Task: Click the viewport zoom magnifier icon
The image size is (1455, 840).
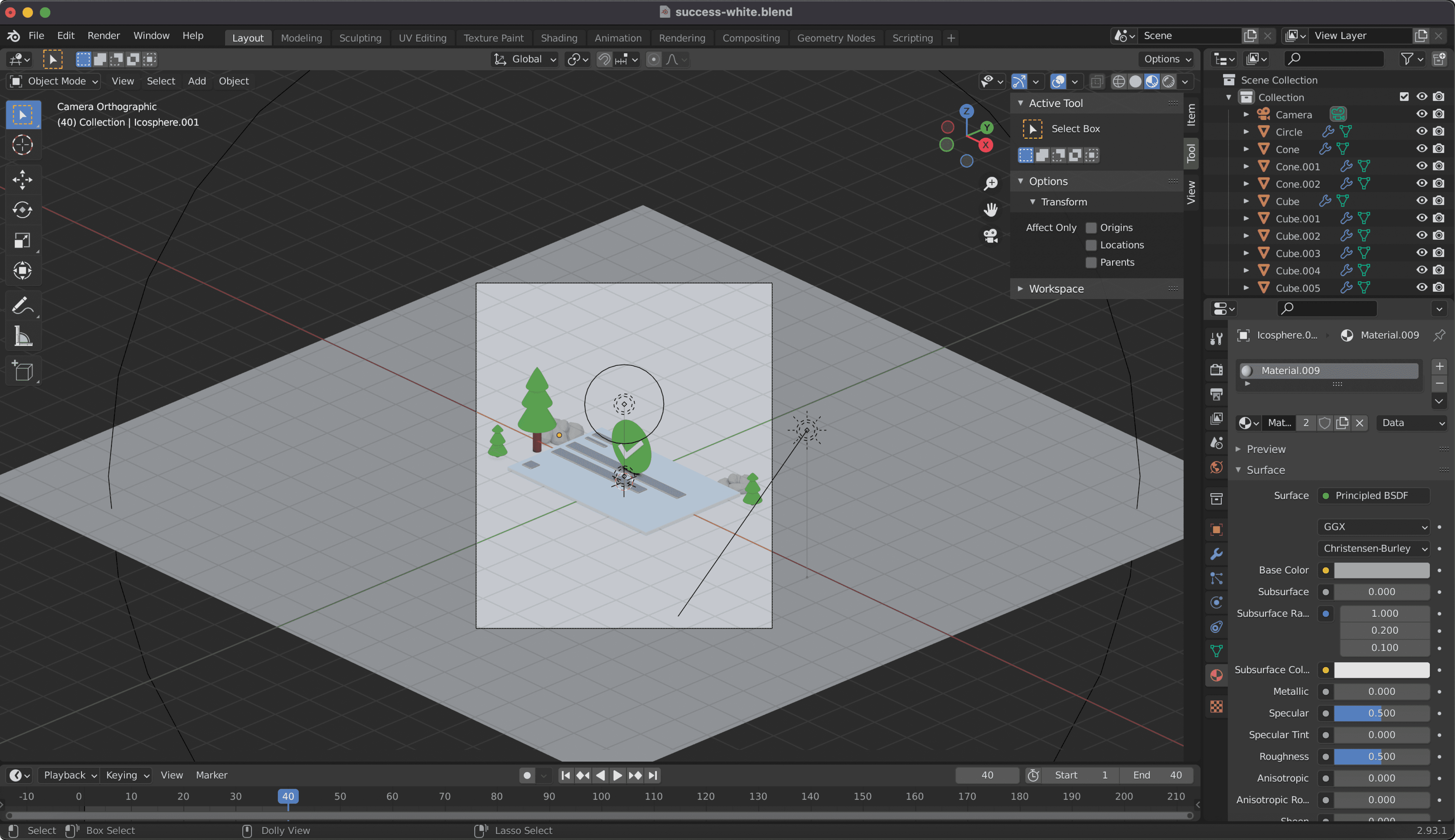Action: (990, 184)
